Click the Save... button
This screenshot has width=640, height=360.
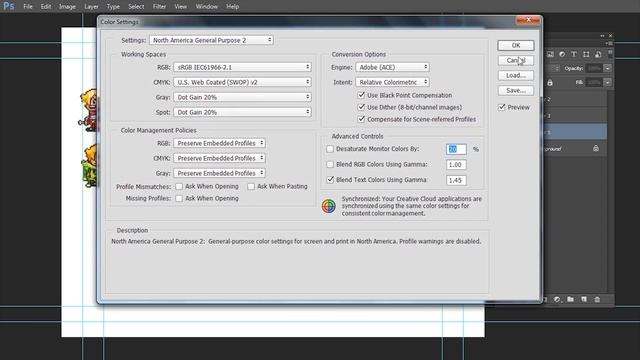[516, 90]
